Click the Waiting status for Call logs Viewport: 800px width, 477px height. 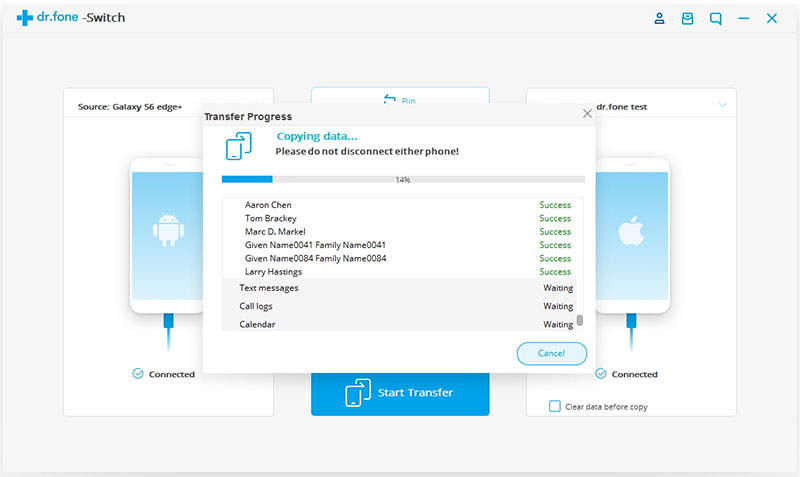click(x=558, y=306)
